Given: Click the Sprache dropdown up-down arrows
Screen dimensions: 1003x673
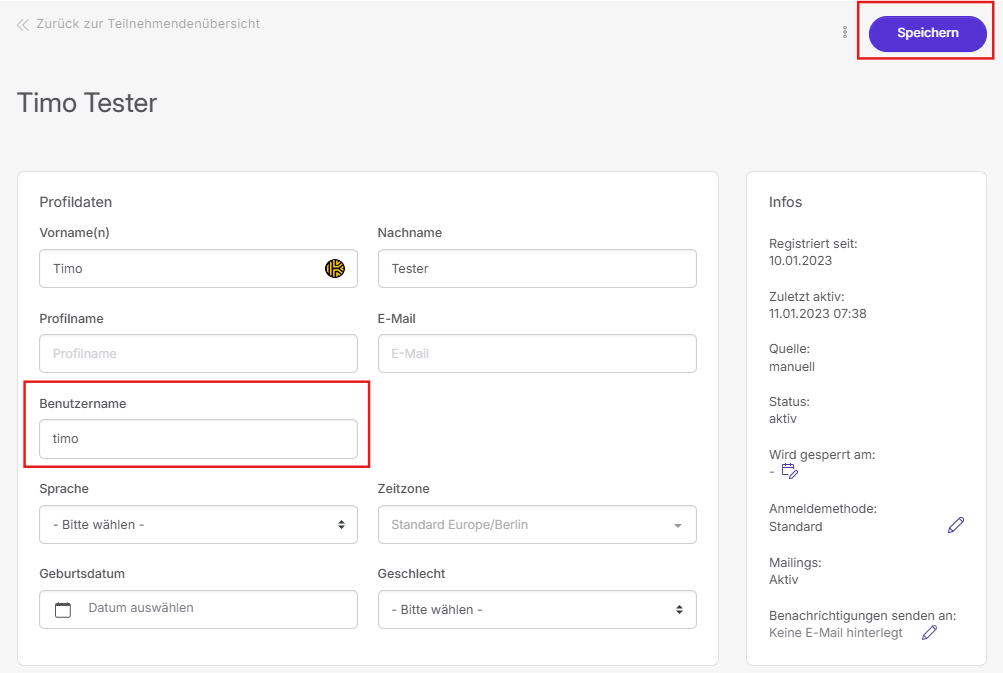Looking at the screenshot, I should coord(342,525).
